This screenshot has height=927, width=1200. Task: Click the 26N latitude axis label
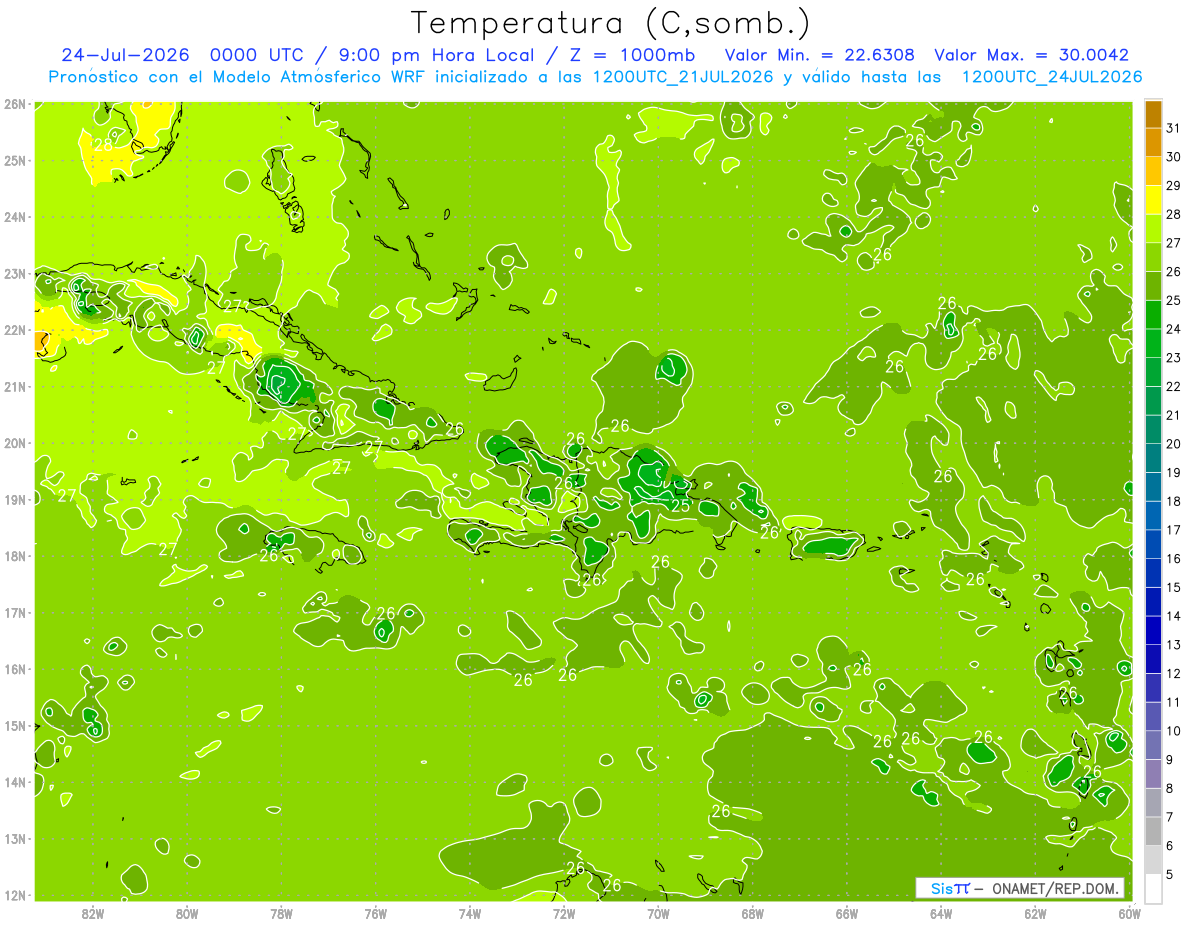point(15,103)
